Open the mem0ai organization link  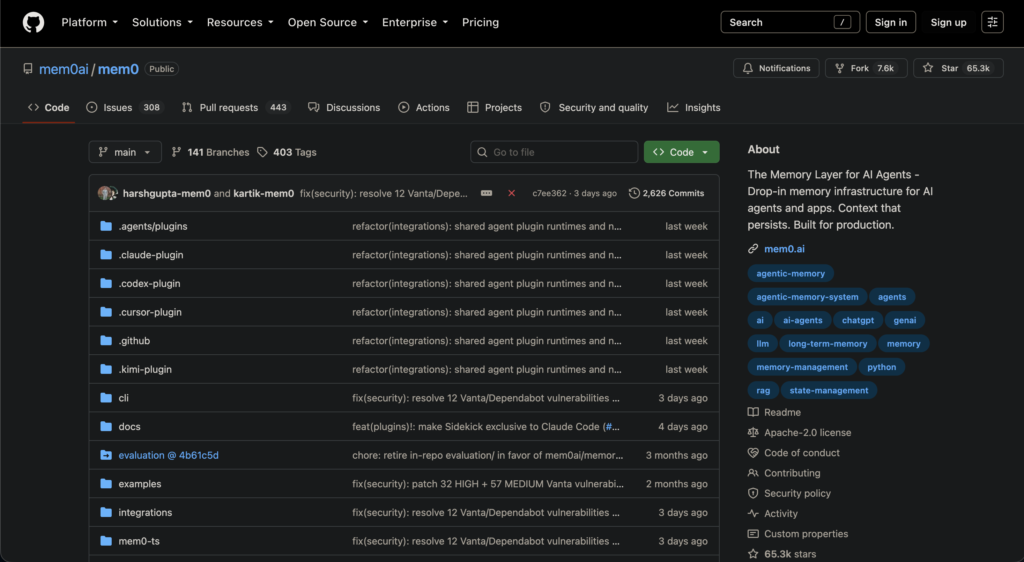[63, 69]
